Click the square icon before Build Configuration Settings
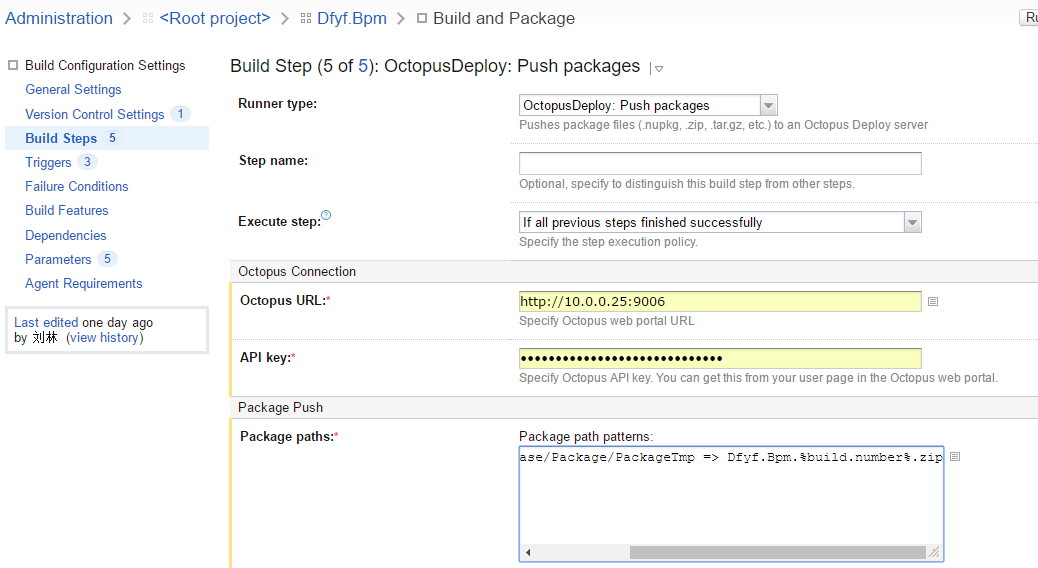Screen dimensions: 1038x568 click(x=13, y=65)
